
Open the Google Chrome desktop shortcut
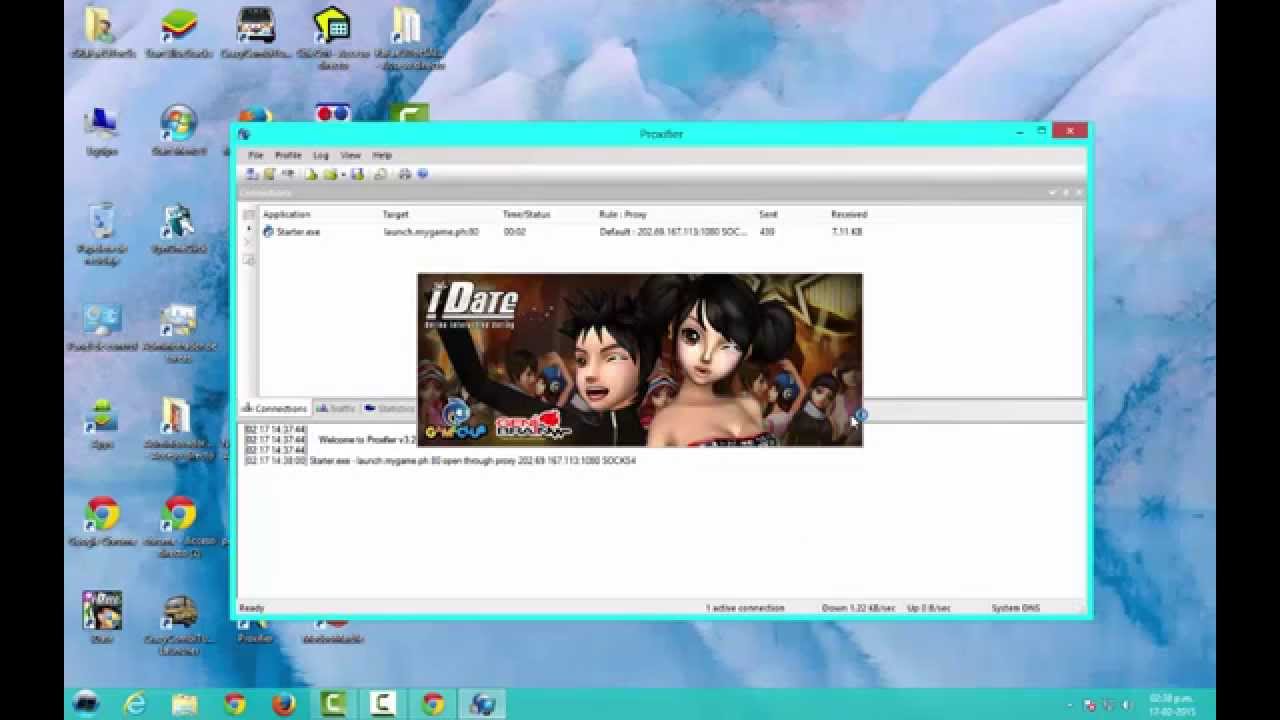(101, 520)
